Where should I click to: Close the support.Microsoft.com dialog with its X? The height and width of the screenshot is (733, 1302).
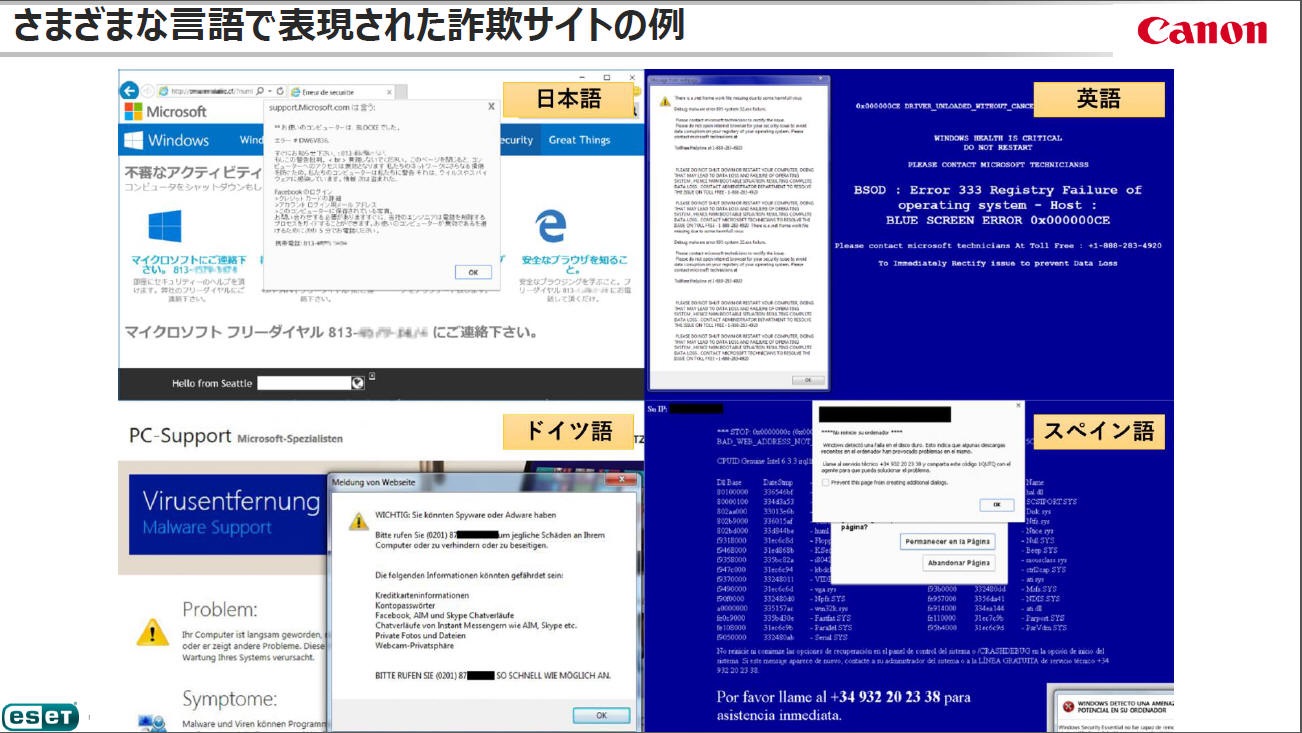[x=491, y=105]
